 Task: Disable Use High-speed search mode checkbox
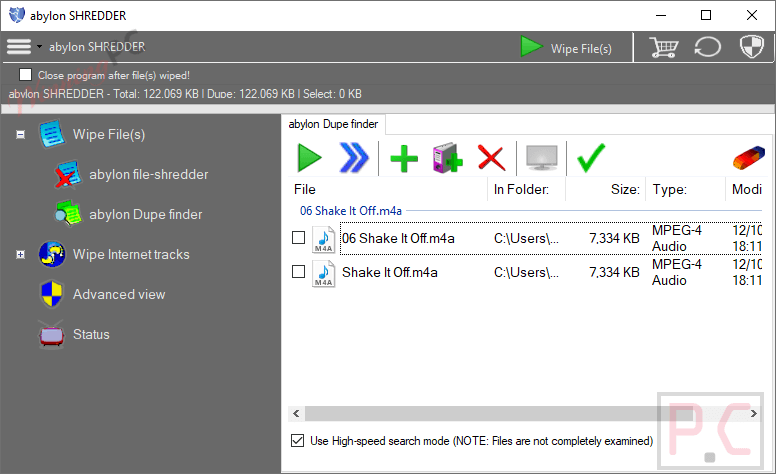297,440
